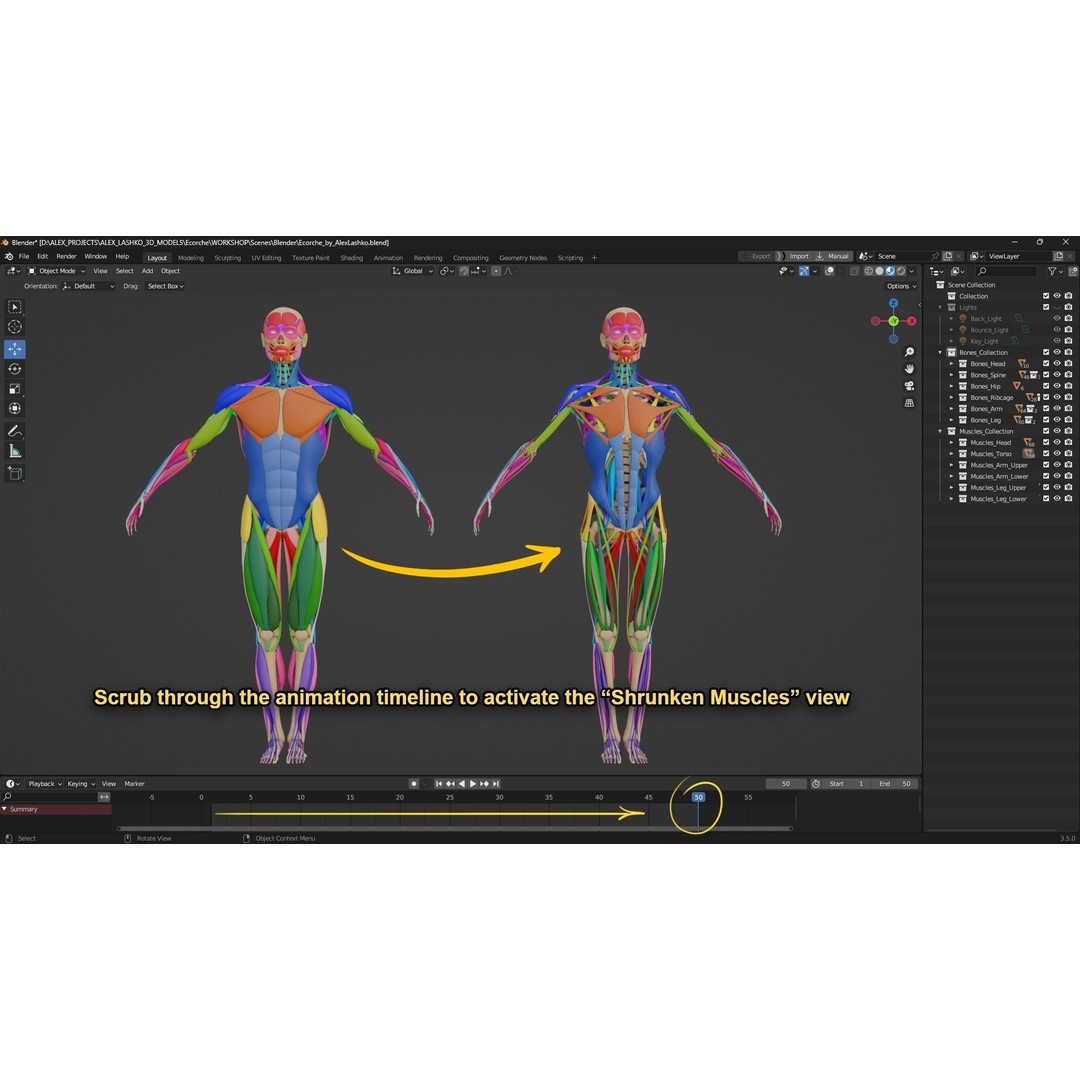Uncheck the Bones_Arm selectability checkbox
Image resolution: width=1080 pixels, height=1080 pixels.
pos(1046,408)
